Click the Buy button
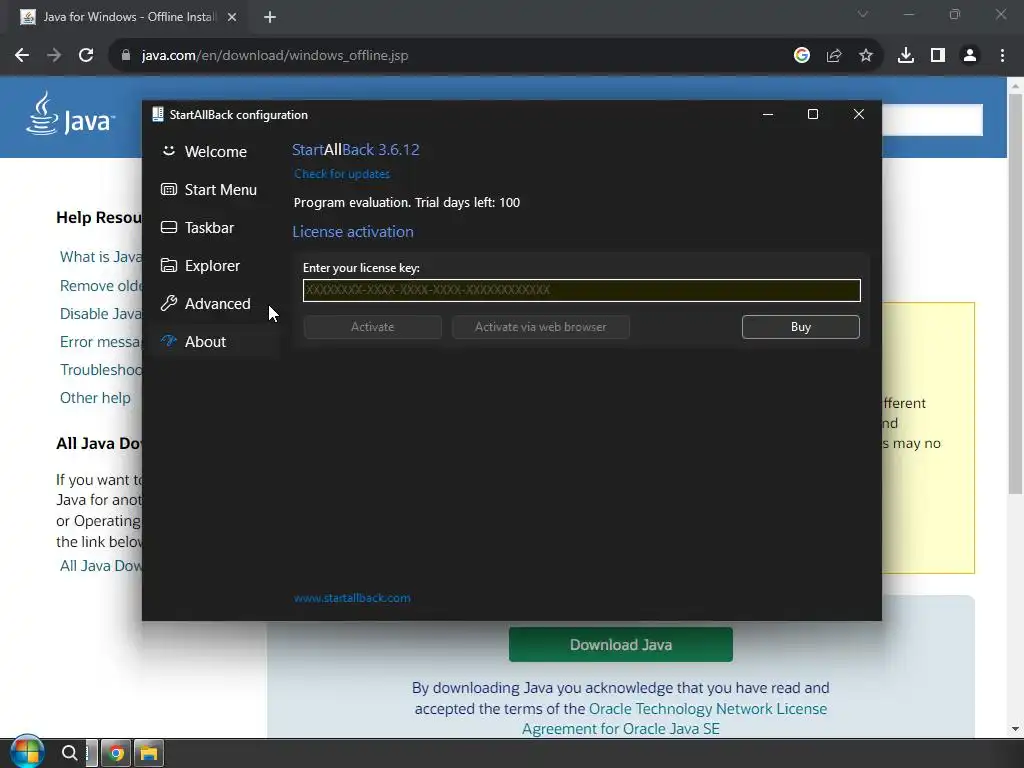 click(801, 327)
